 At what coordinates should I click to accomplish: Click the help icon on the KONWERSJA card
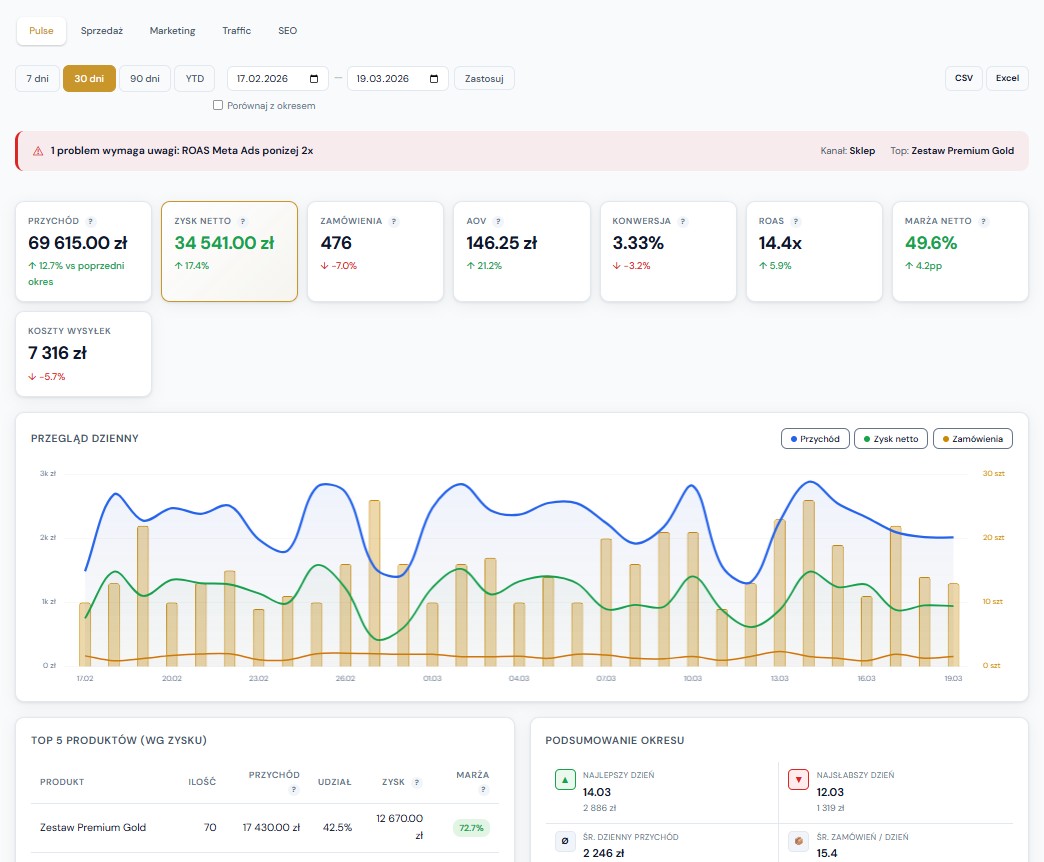[x=682, y=221]
